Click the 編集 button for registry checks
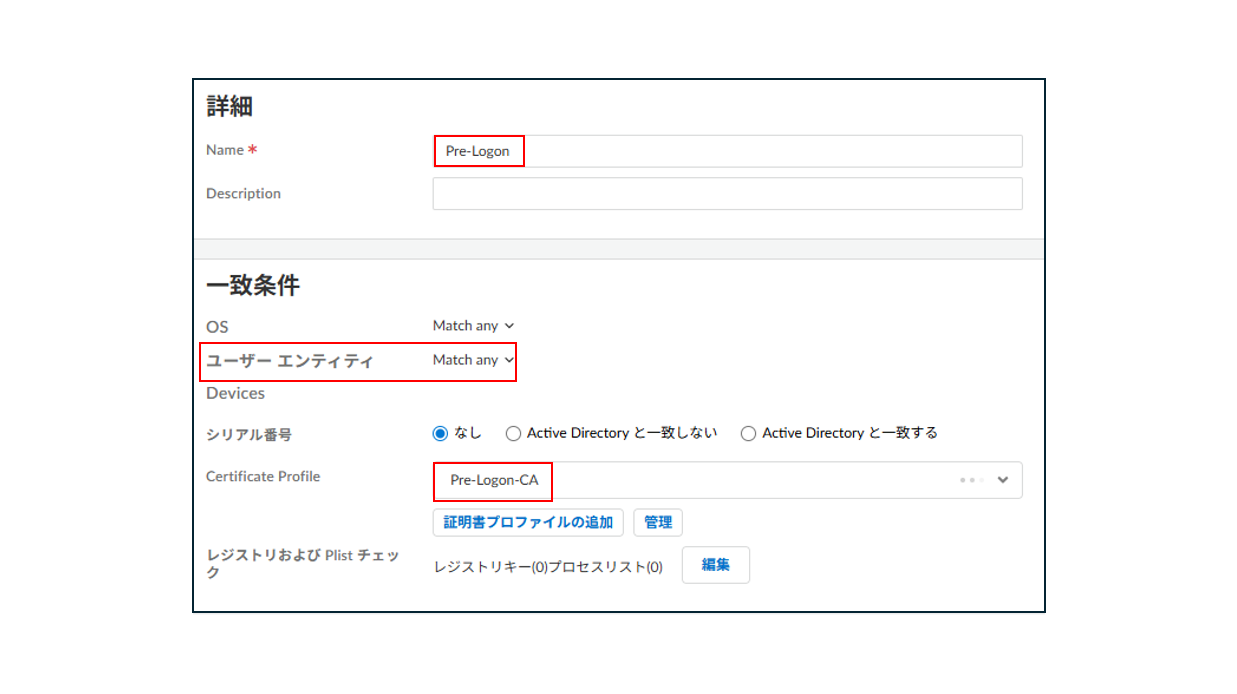Viewport: 1237px width, 694px height. coord(715,565)
